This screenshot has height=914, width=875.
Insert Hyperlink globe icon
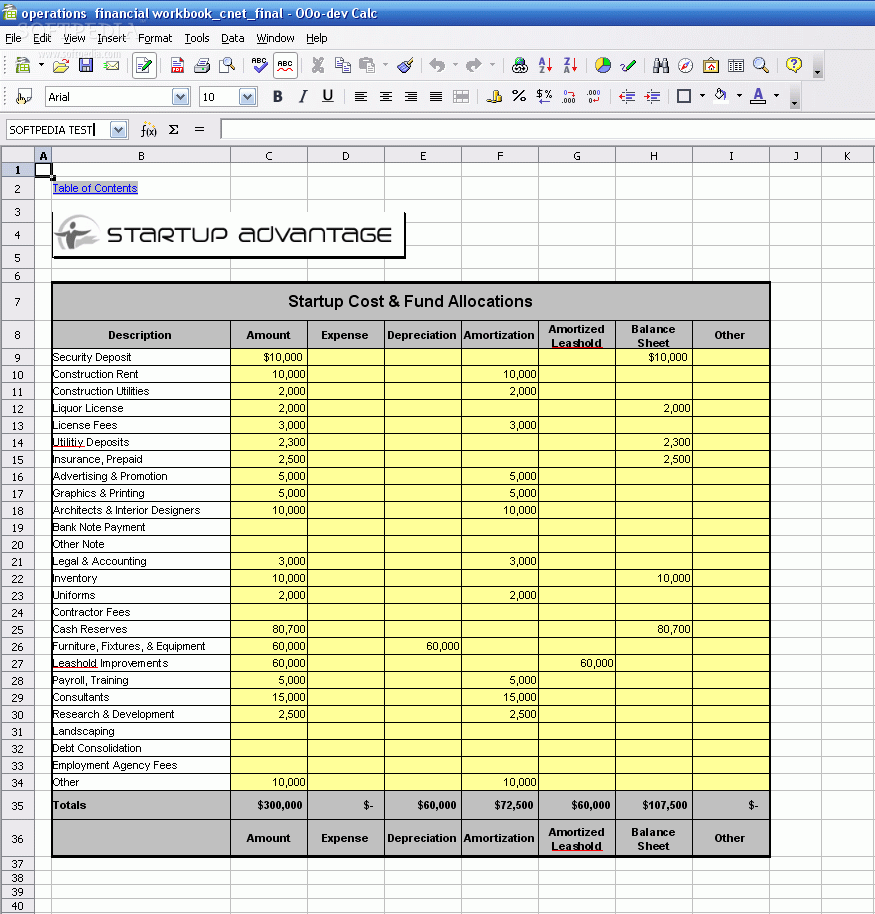click(x=519, y=65)
